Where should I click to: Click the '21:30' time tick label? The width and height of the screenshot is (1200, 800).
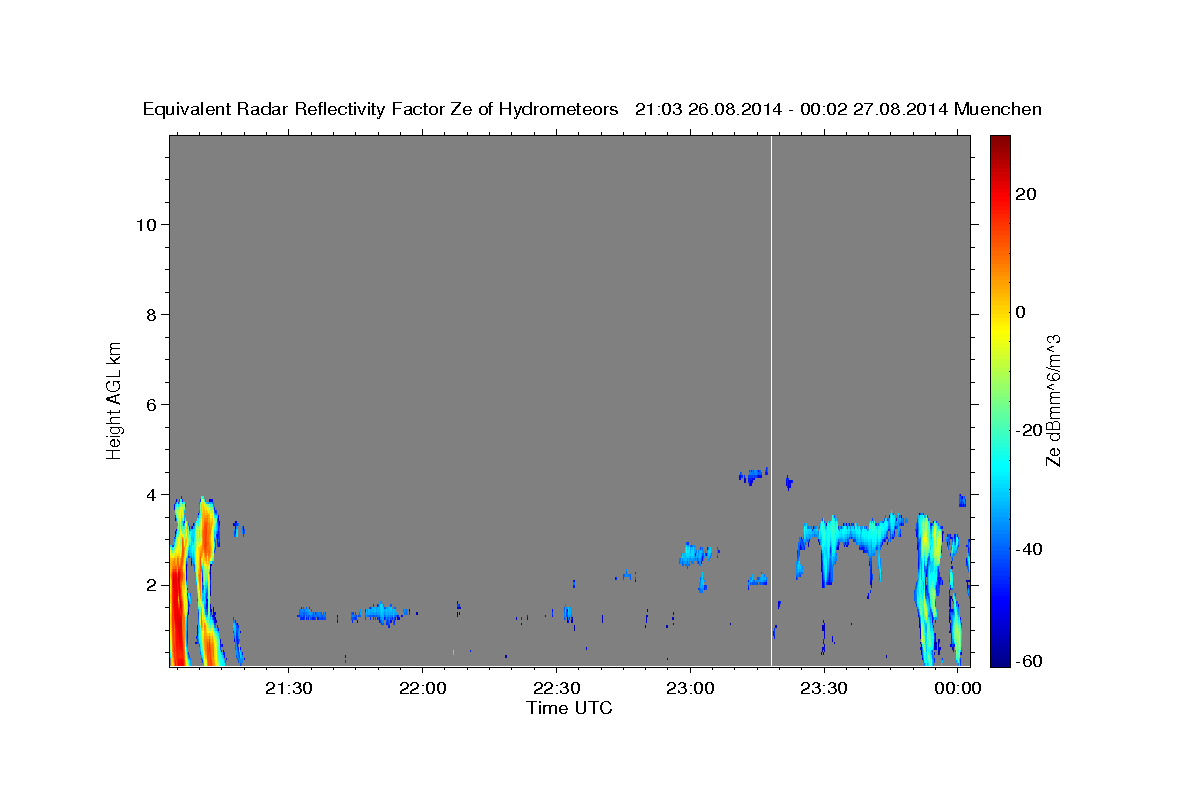tap(289, 689)
